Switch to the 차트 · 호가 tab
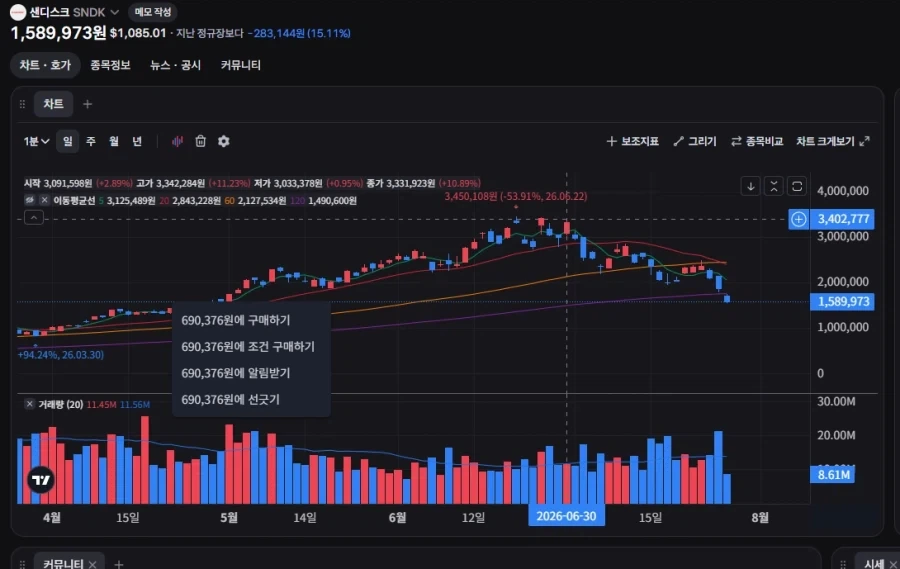900x569 pixels. click(x=45, y=65)
